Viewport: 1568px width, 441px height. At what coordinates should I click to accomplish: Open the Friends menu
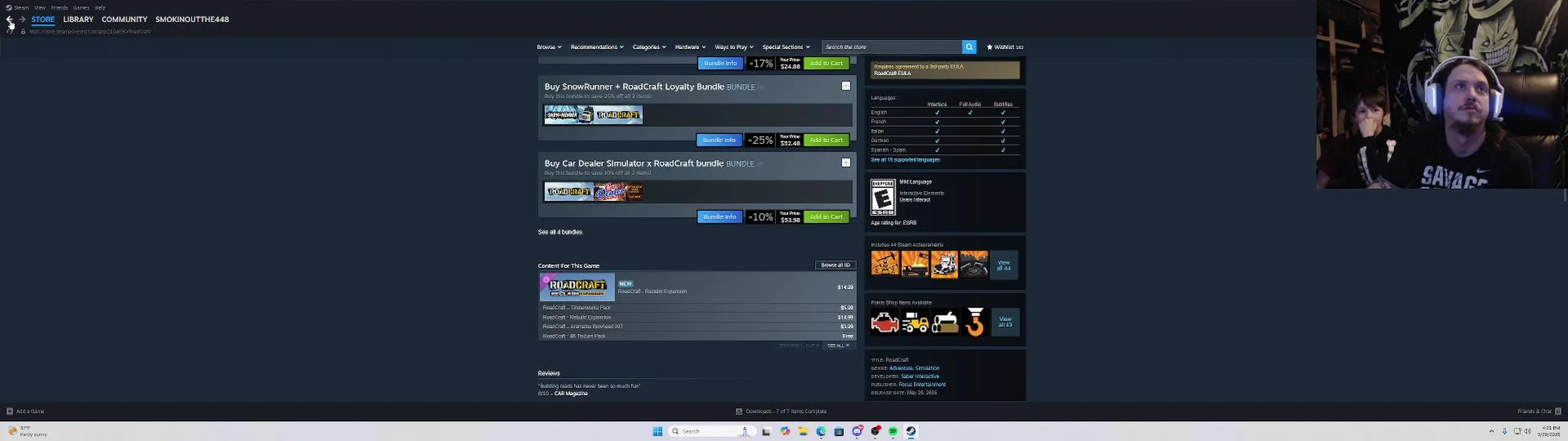pyautogui.click(x=59, y=7)
